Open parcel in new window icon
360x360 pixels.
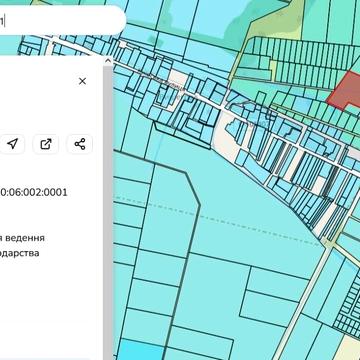pos(46,144)
